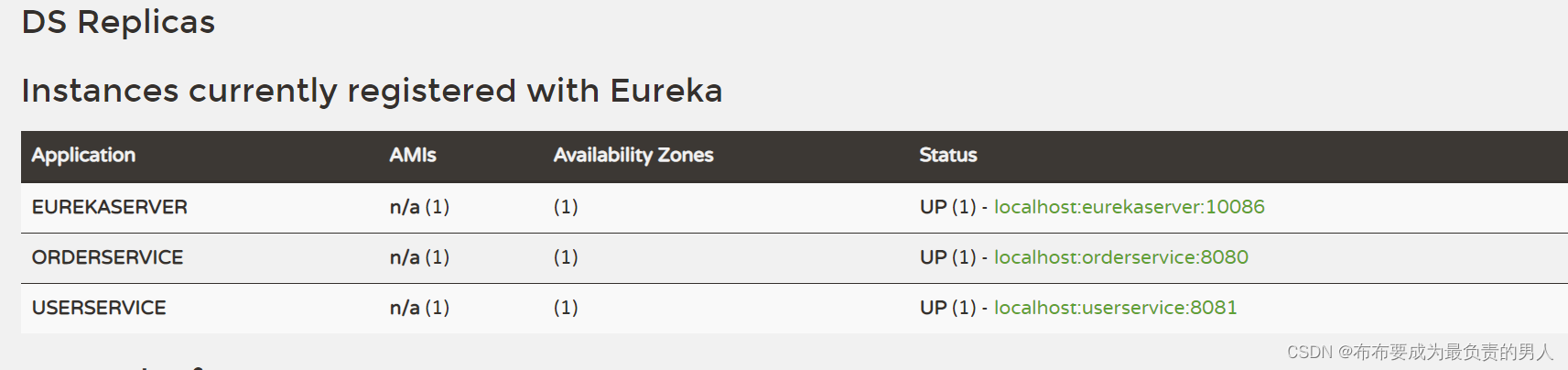The image size is (1568, 370).
Task: Click the AMIs column header
Action: 413,156
